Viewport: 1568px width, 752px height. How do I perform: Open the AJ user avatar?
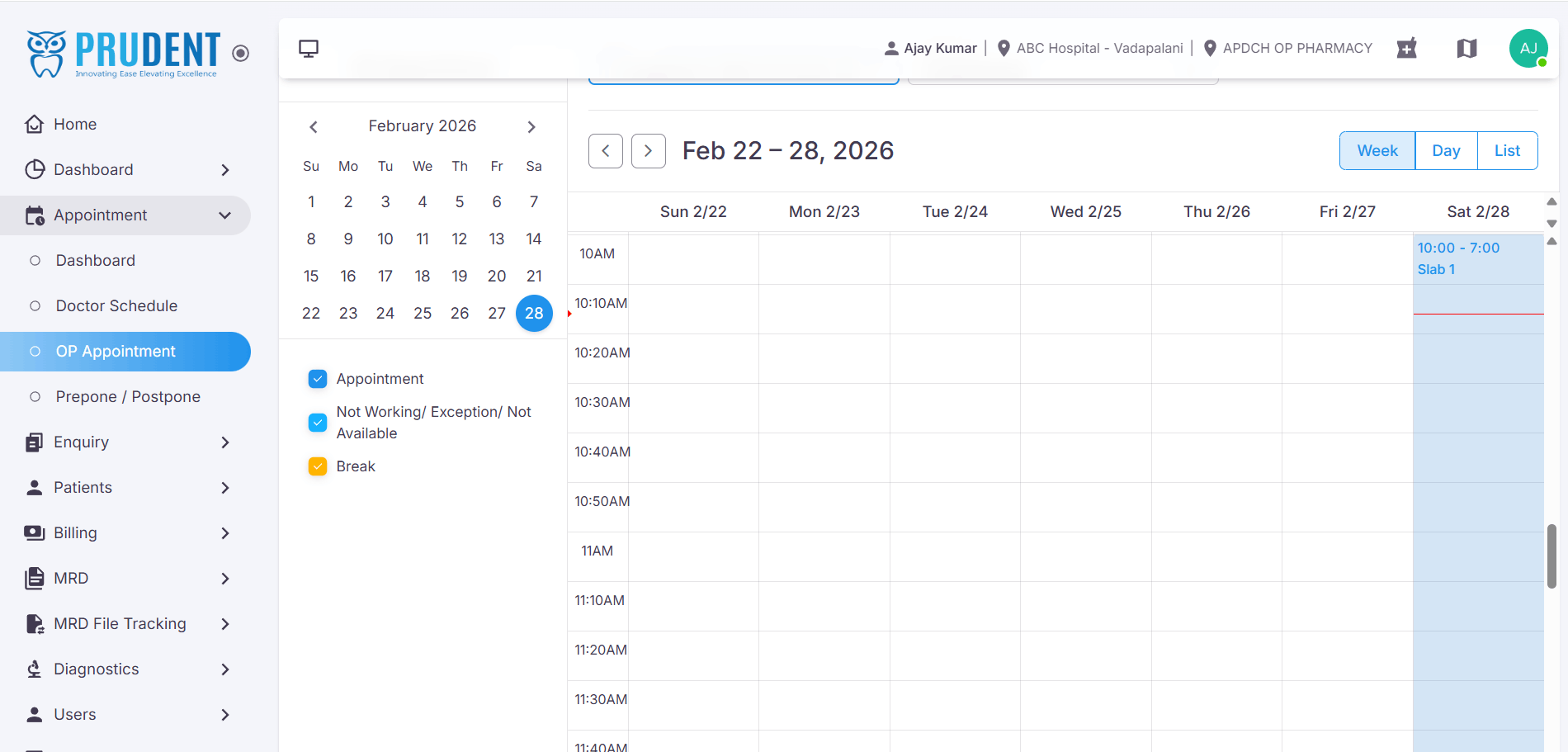click(1528, 48)
